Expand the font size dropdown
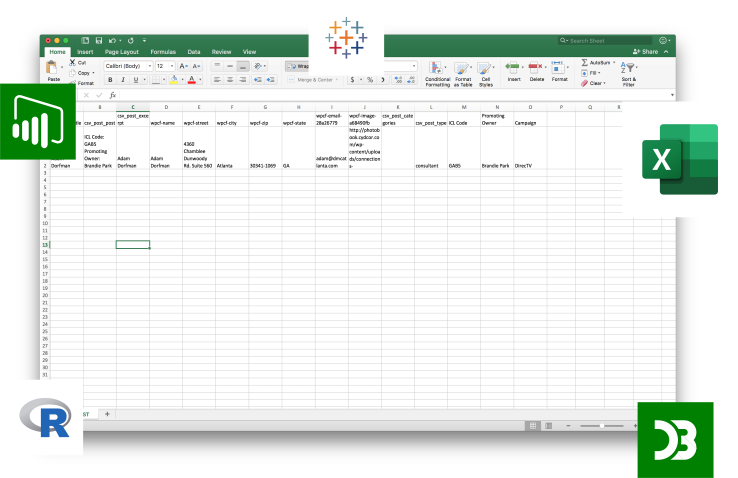 170,66
